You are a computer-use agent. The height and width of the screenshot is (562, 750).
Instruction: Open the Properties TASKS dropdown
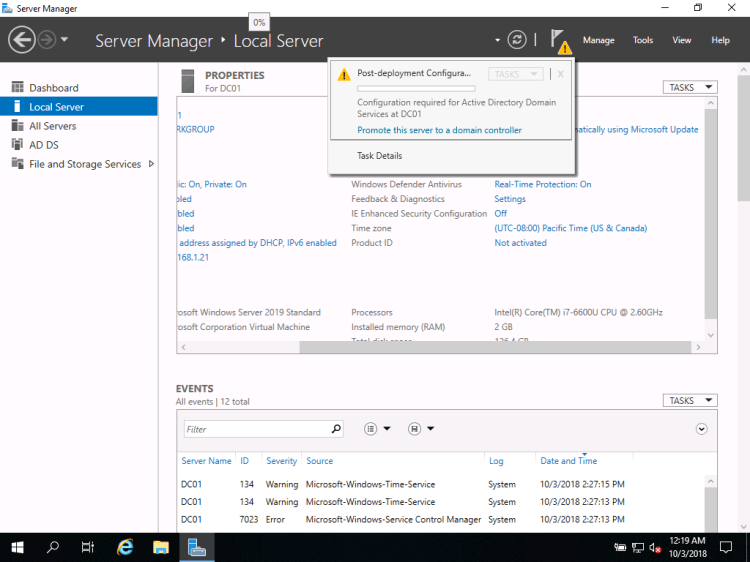[689, 88]
